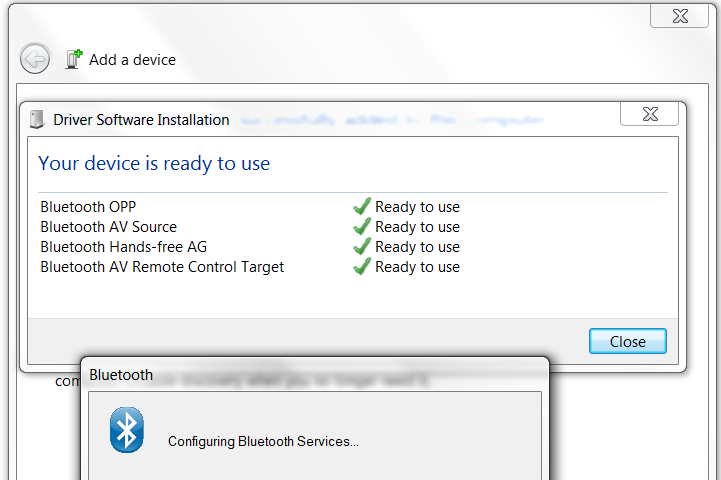This screenshot has height=480, width=721.
Task: Select Bluetooth AV Remote Control Target entry
Action: 162,267
